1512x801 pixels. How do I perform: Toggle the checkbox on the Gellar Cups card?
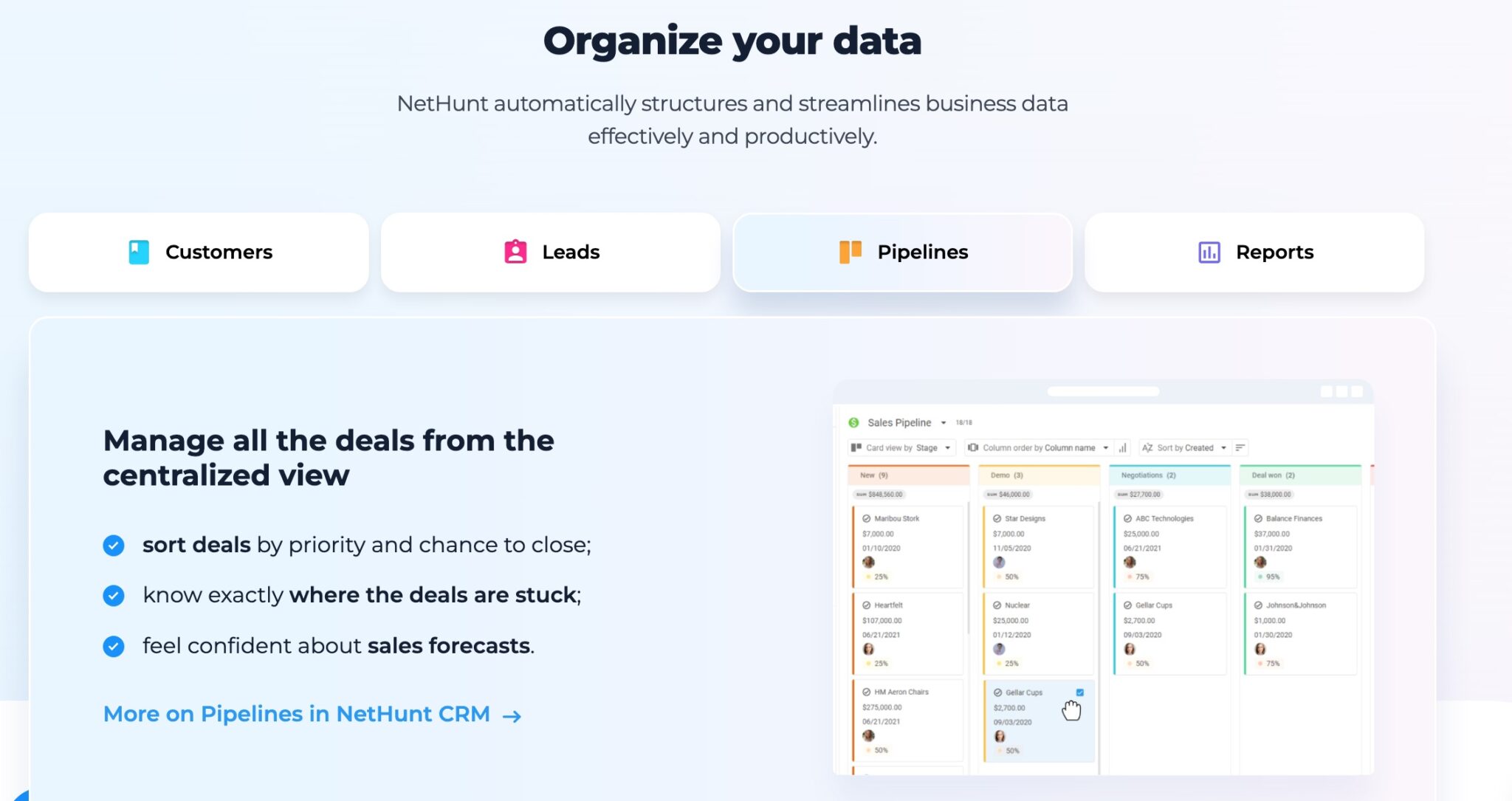[x=1079, y=692]
